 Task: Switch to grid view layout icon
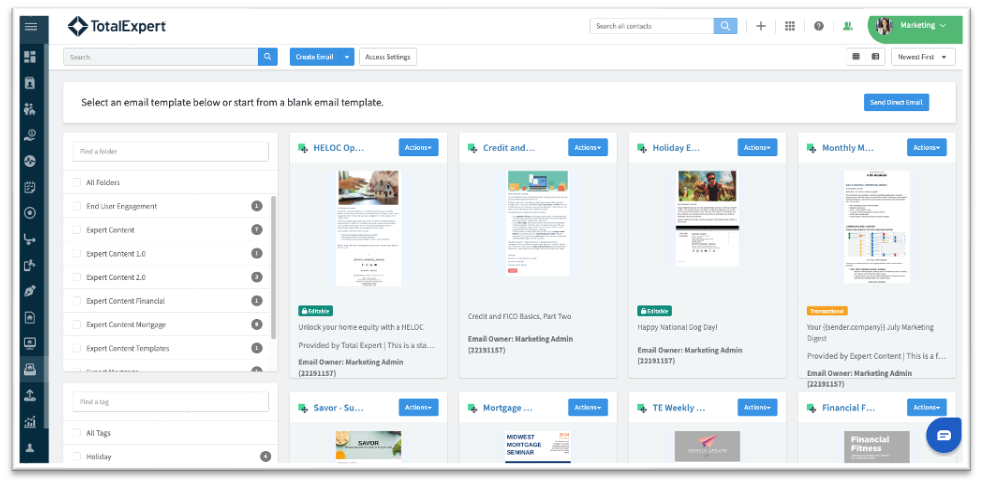(856, 57)
